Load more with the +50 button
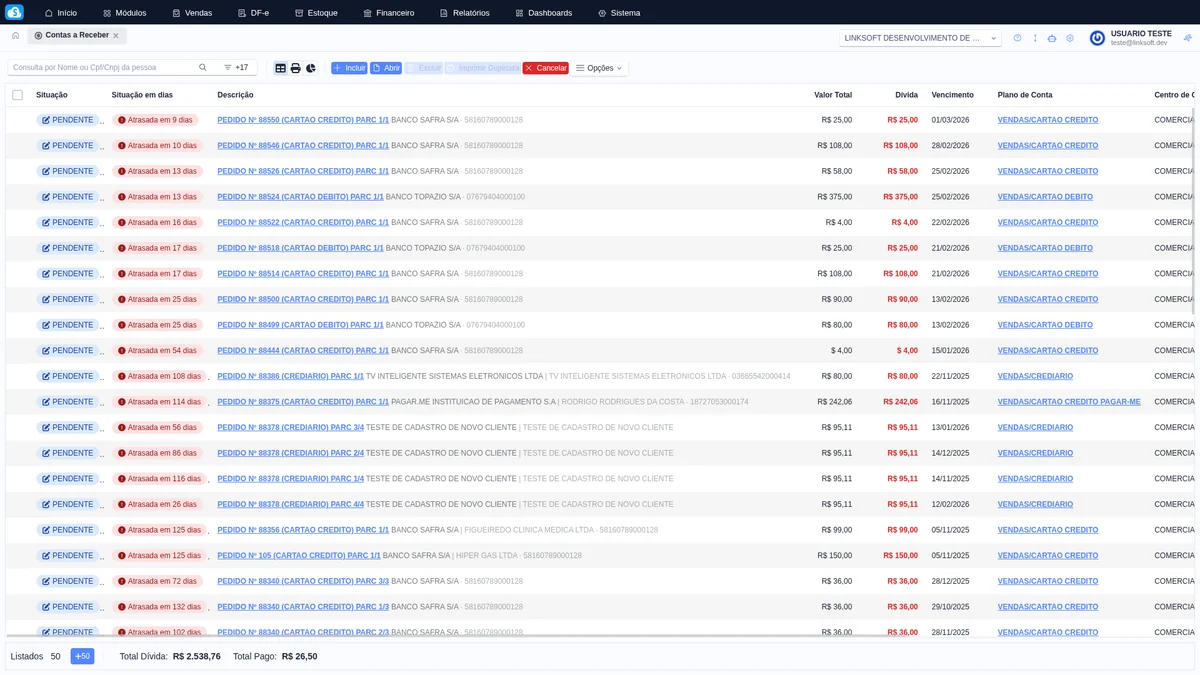1200x675 pixels. [x=82, y=656]
